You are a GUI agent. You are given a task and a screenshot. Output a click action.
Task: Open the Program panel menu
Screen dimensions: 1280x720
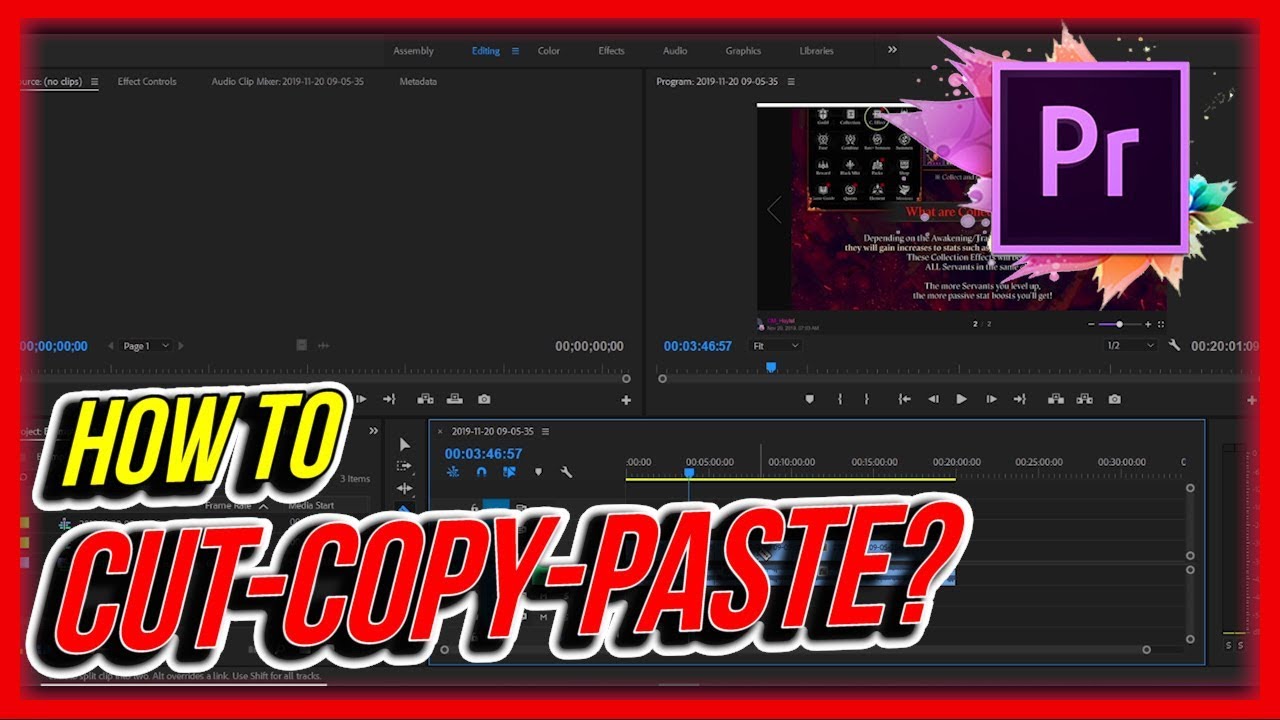click(x=790, y=81)
